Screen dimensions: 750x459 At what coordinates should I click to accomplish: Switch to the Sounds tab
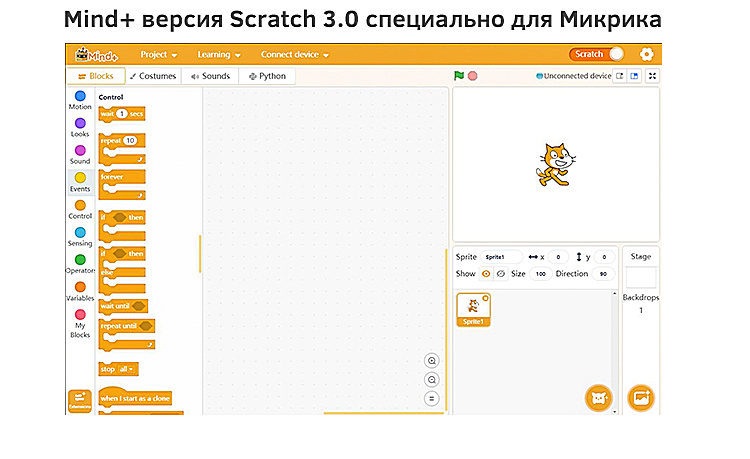[210, 76]
